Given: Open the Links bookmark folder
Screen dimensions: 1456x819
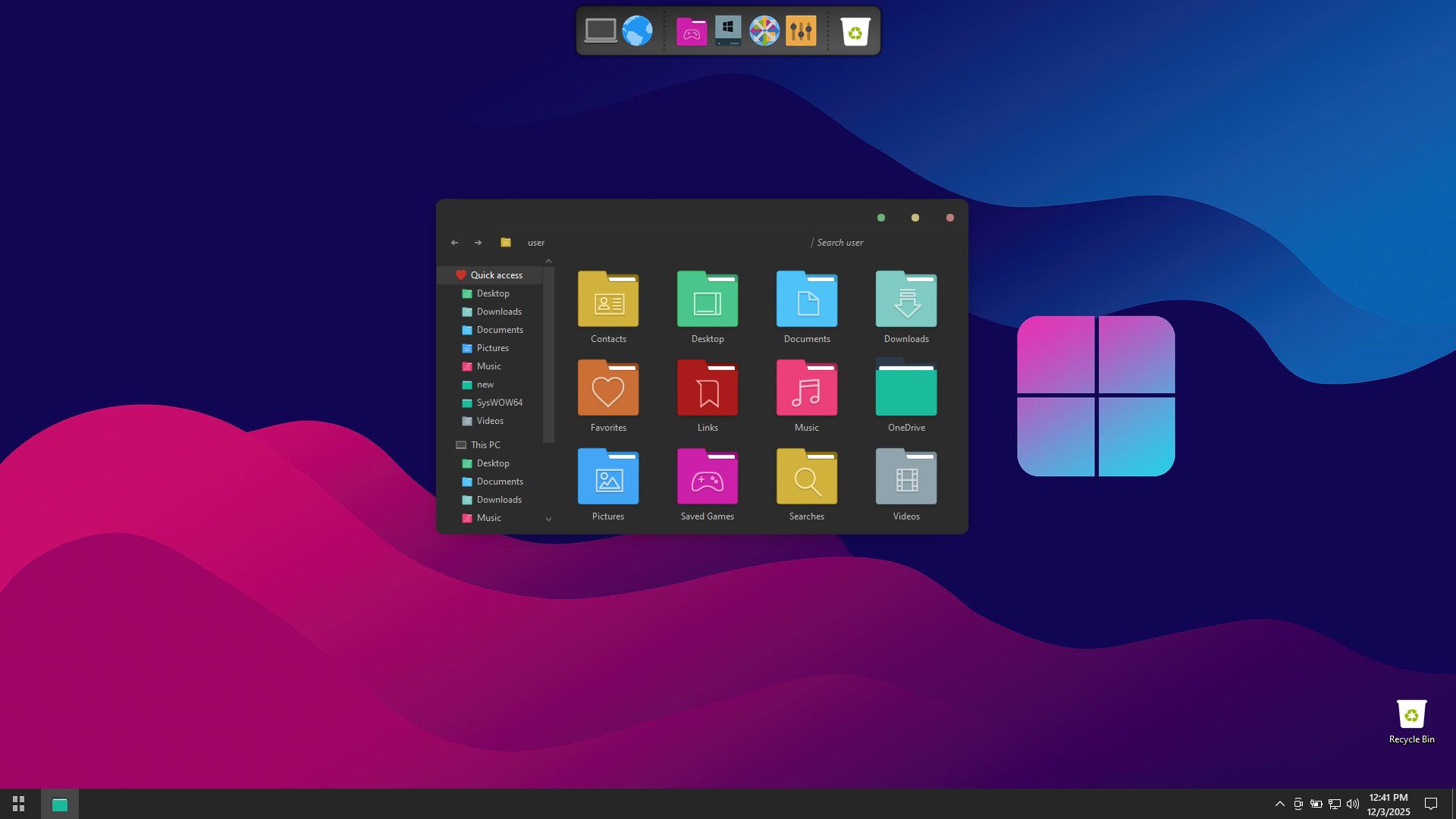Looking at the screenshot, I should pyautogui.click(x=707, y=389).
